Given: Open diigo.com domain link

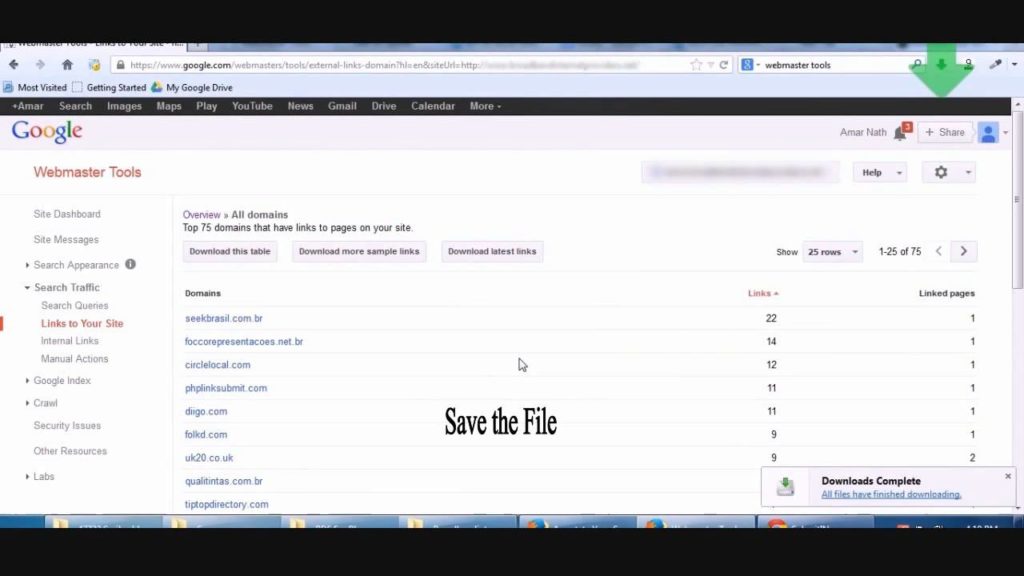Looking at the screenshot, I should (x=206, y=411).
